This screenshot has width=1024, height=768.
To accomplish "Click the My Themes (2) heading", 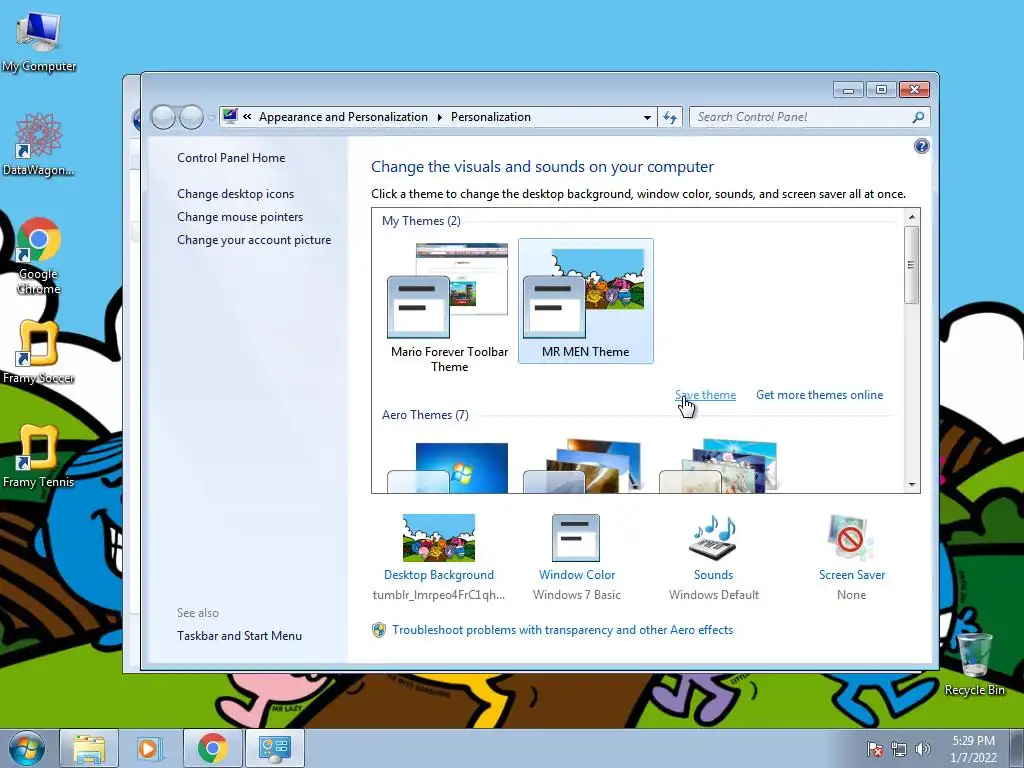I will pyautogui.click(x=421, y=221).
